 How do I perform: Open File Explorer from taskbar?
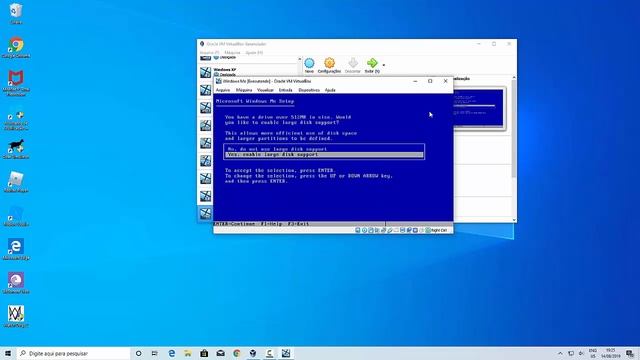[x=188, y=353]
